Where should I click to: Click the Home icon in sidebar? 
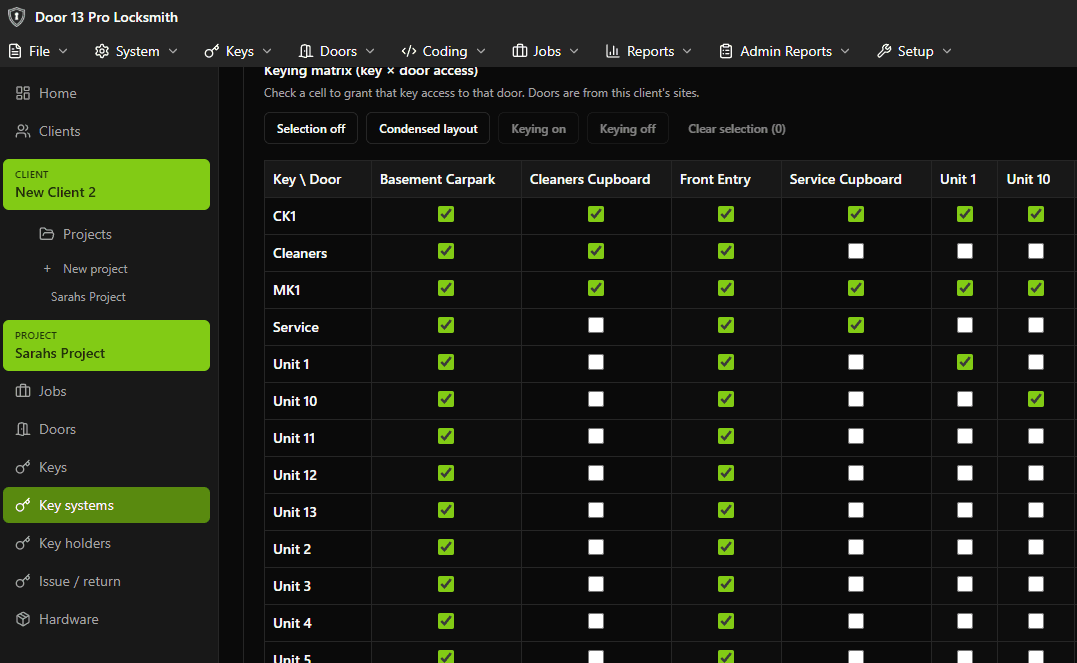[x=23, y=93]
